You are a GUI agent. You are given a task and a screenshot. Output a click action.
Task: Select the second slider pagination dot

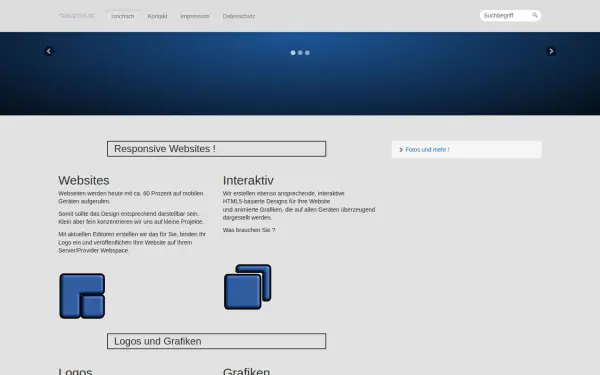click(x=300, y=53)
